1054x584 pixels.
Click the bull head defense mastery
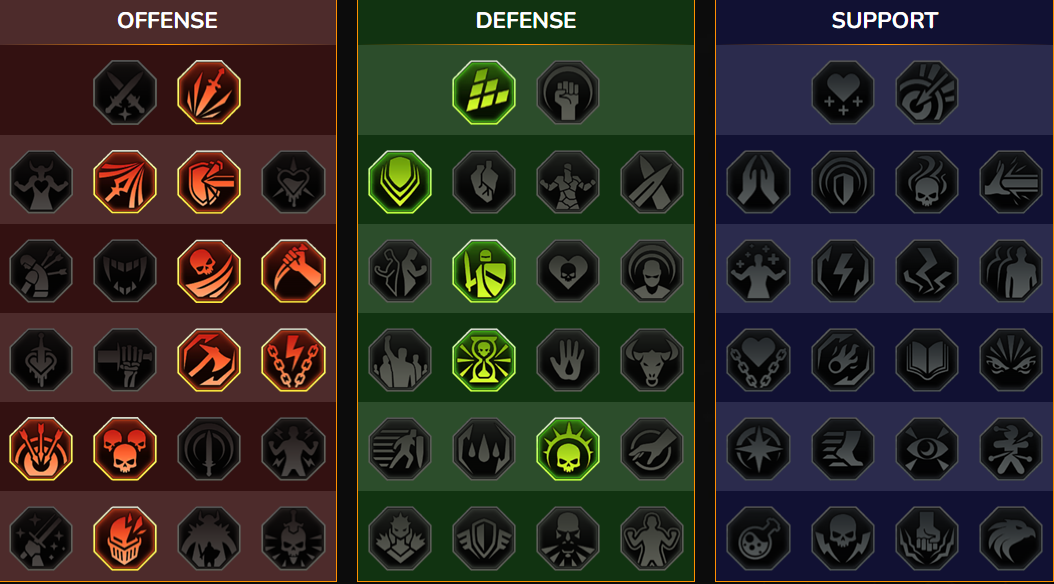(652, 360)
